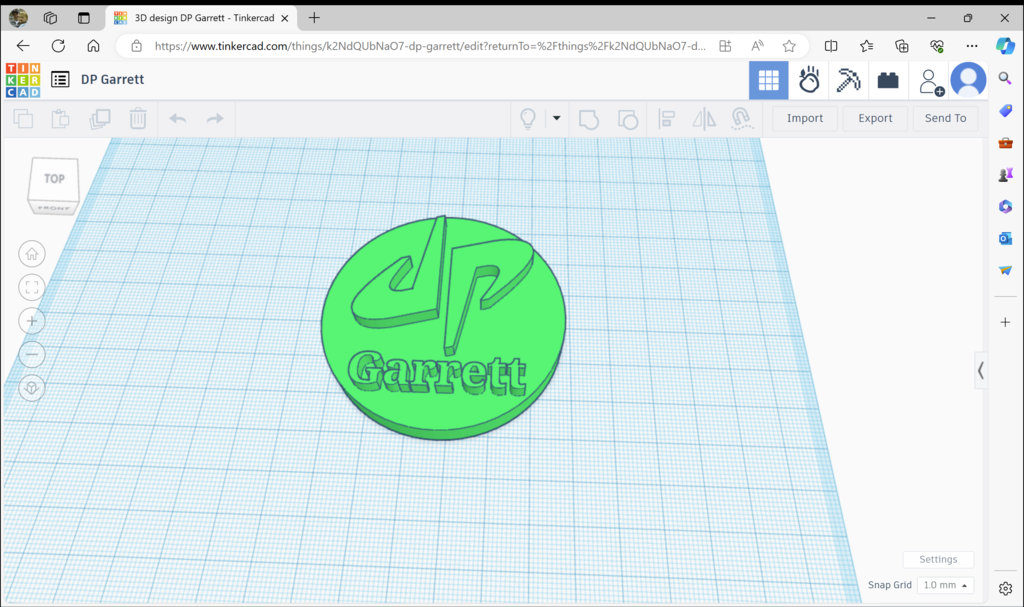Select the green Garrett coin model
Screen dimensions: 1024x607
[x=443, y=329]
